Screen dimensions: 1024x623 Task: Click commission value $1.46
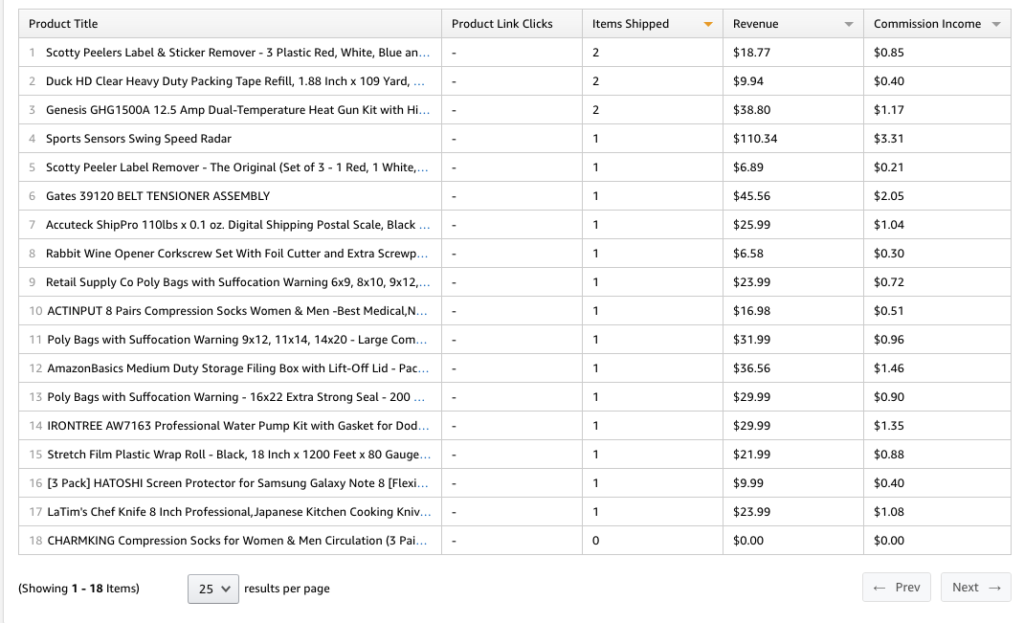click(889, 368)
